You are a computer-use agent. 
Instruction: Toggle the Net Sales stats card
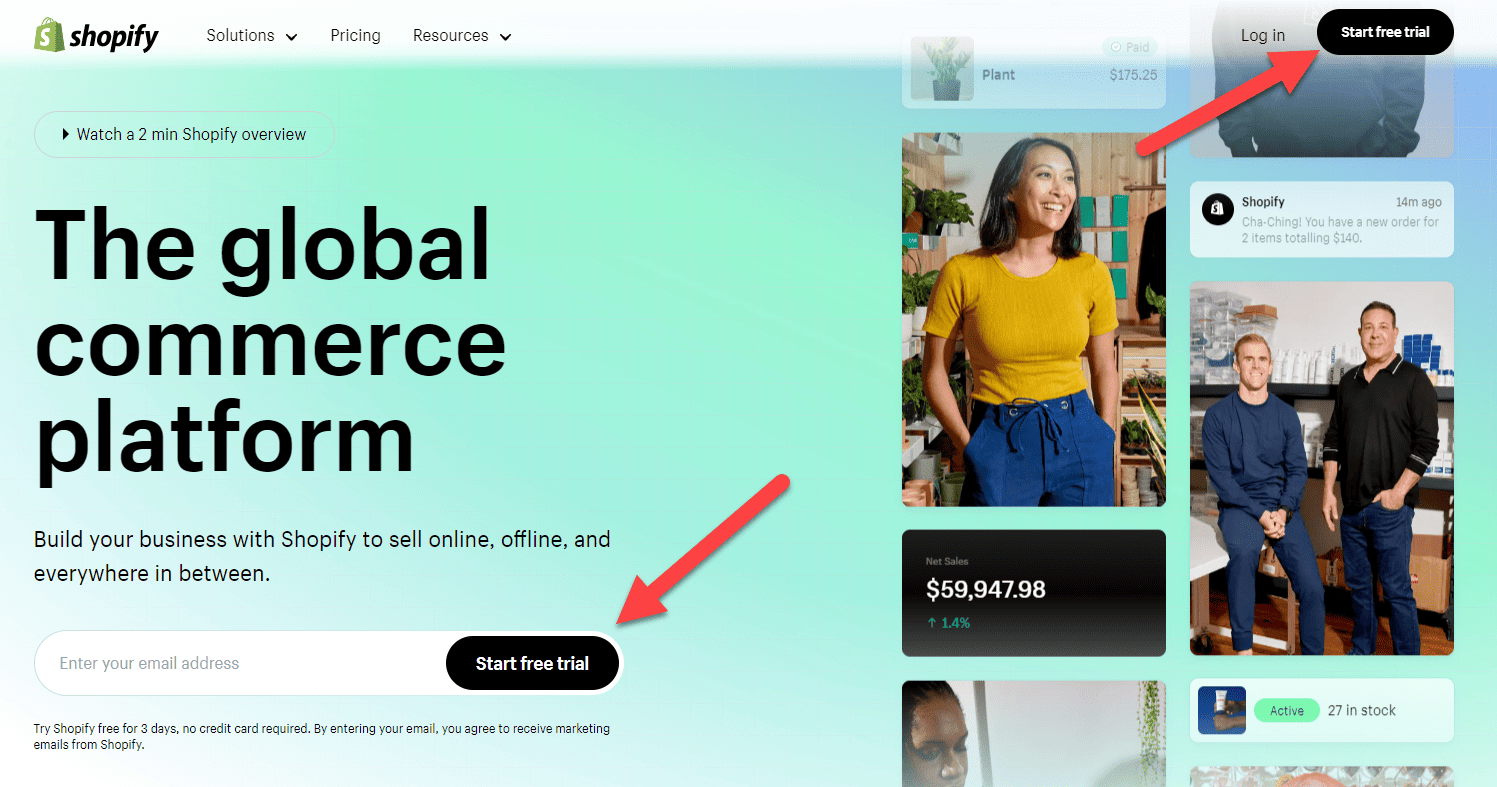(x=1033, y=593)
